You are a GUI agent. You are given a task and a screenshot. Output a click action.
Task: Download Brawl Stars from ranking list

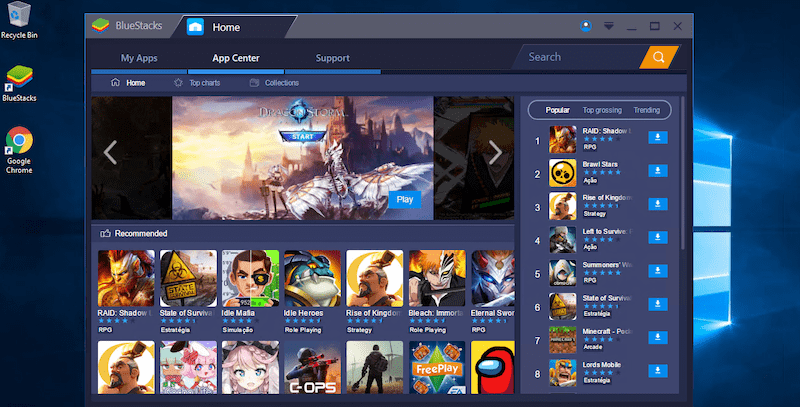click(x=658, y=171)
